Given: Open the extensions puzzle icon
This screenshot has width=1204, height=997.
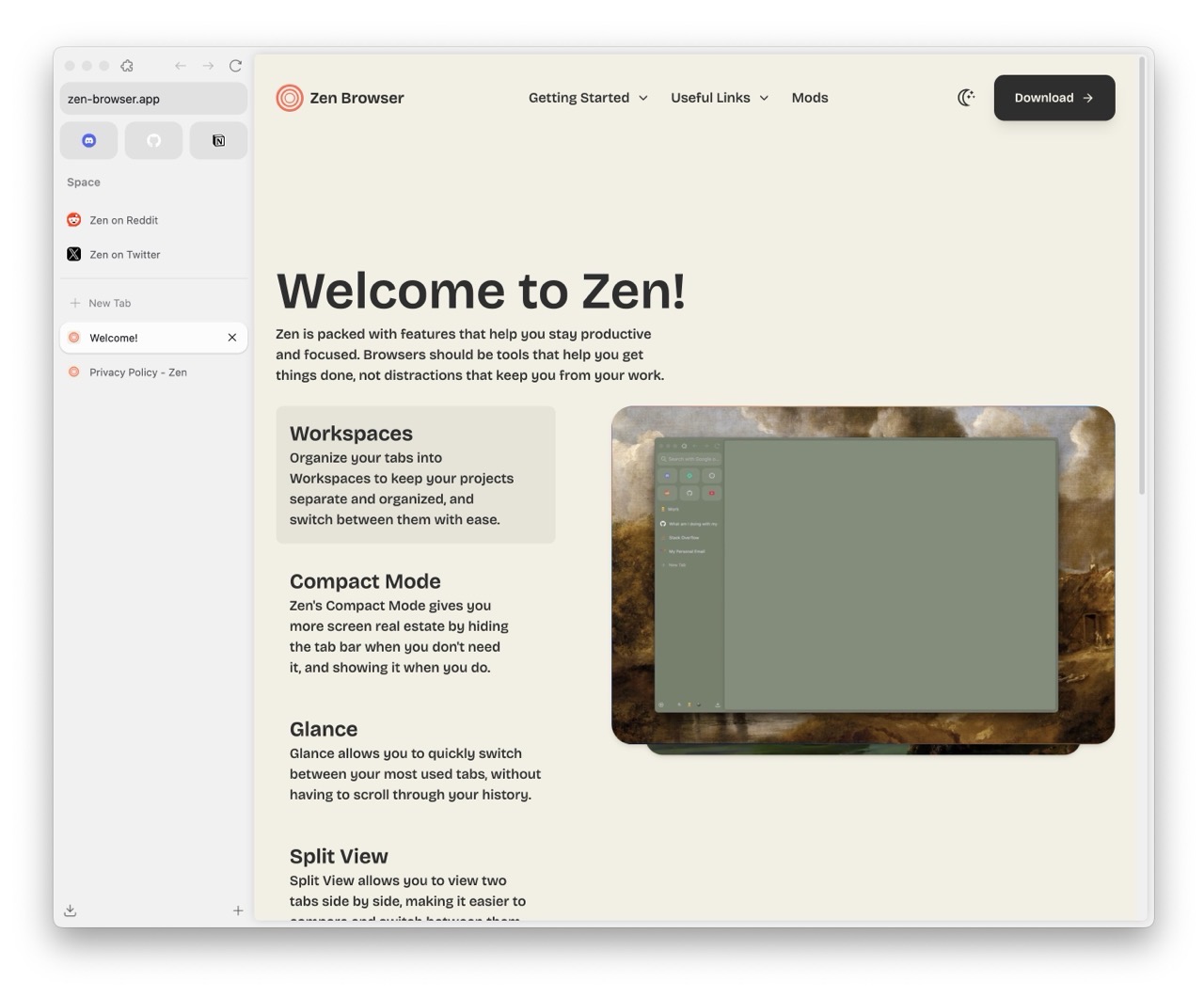Looking at the screenshot, I should click(x=127, y=66).
